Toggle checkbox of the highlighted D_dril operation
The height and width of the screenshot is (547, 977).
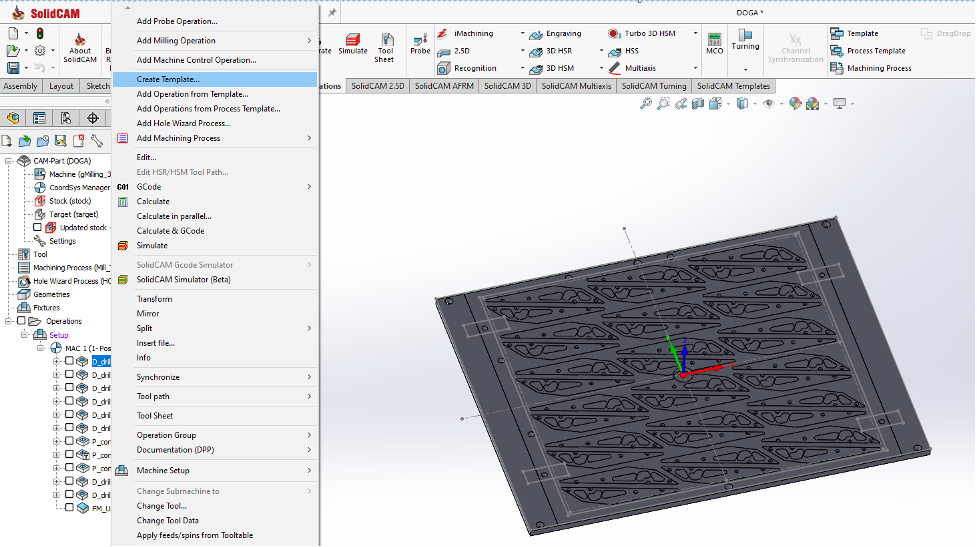tap(69, 361)
